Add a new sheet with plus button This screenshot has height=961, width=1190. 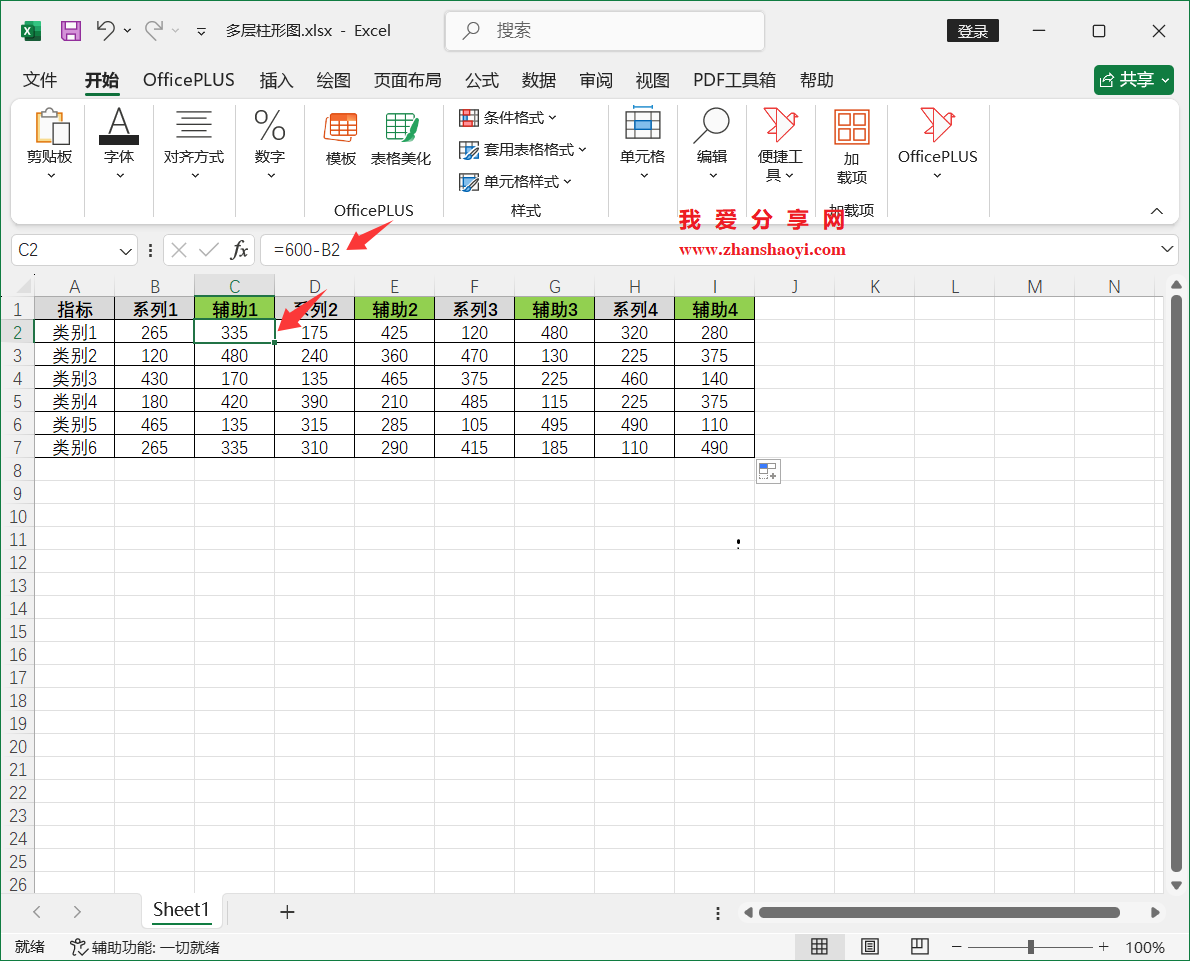pyautogui.click(x=287, y=912)
